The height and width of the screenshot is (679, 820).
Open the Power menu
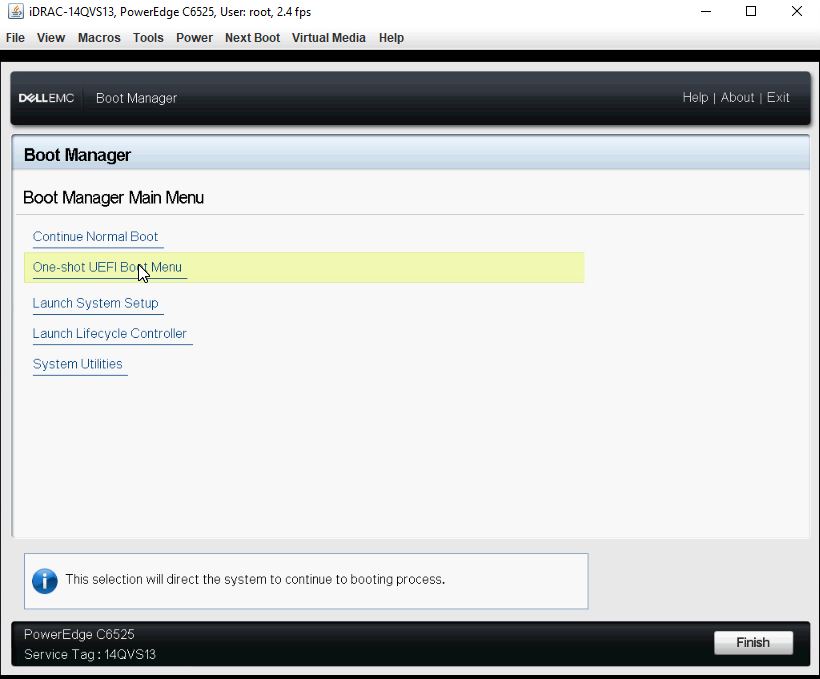pyautogui.click(x=194, y=38)
